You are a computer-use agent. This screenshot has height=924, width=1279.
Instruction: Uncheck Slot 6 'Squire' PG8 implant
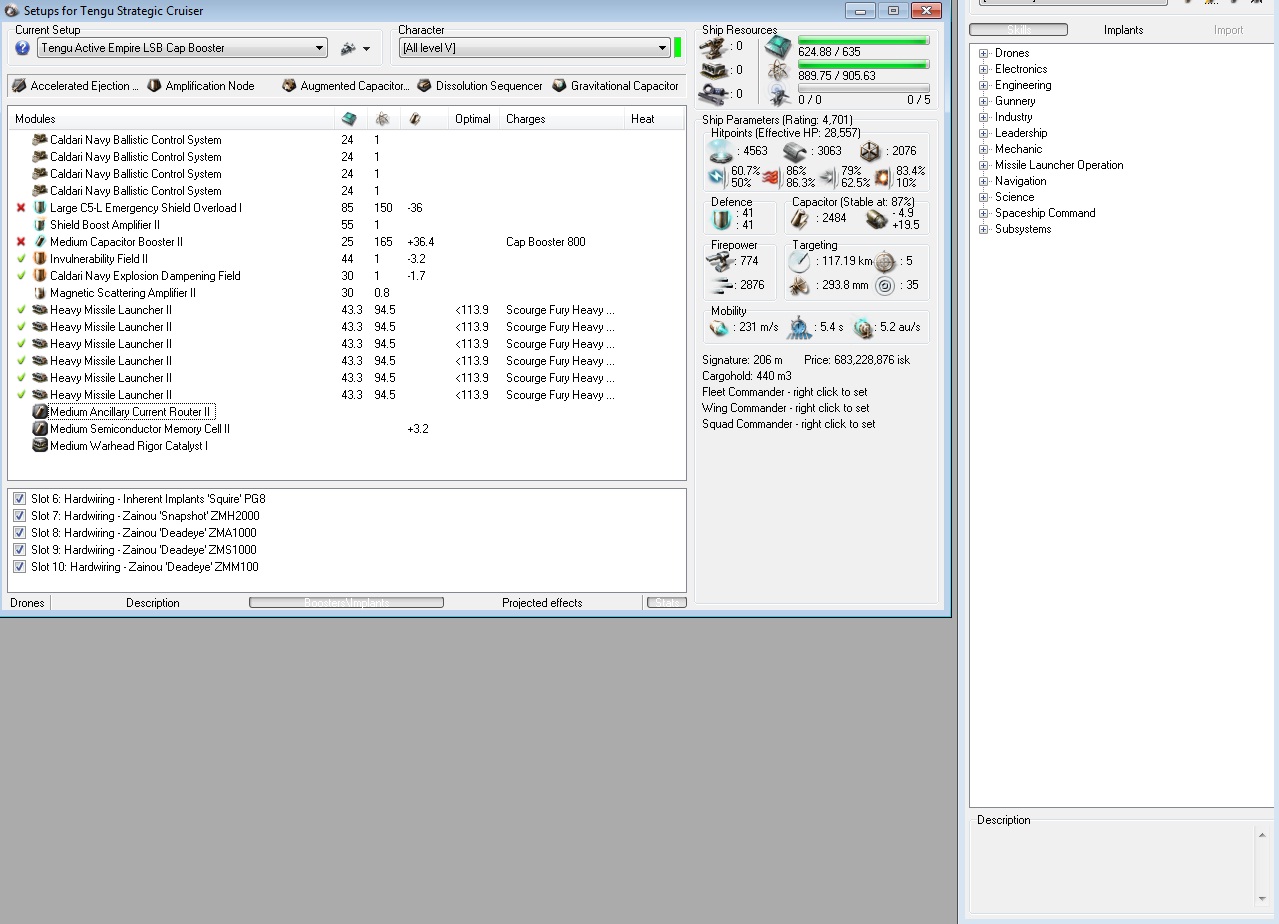tap(19, 499)
